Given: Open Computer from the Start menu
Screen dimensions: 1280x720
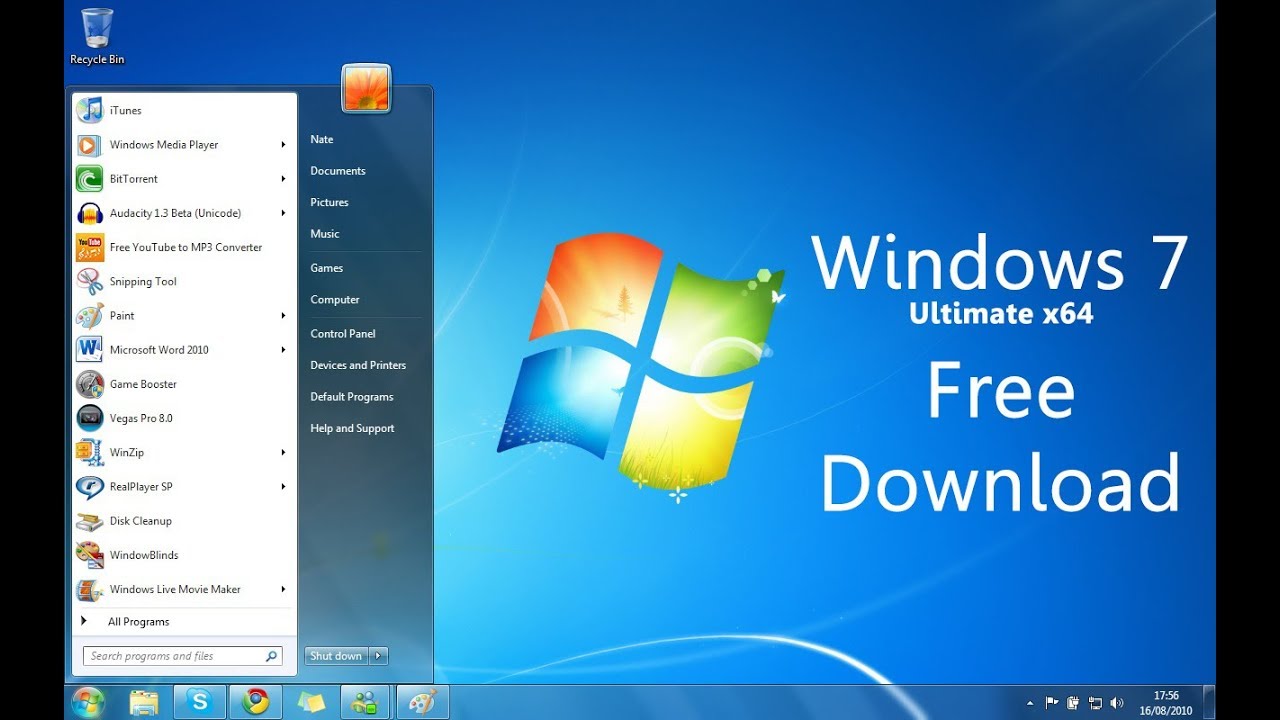Looking at the screenshot, I should click(x=335, y=299).
